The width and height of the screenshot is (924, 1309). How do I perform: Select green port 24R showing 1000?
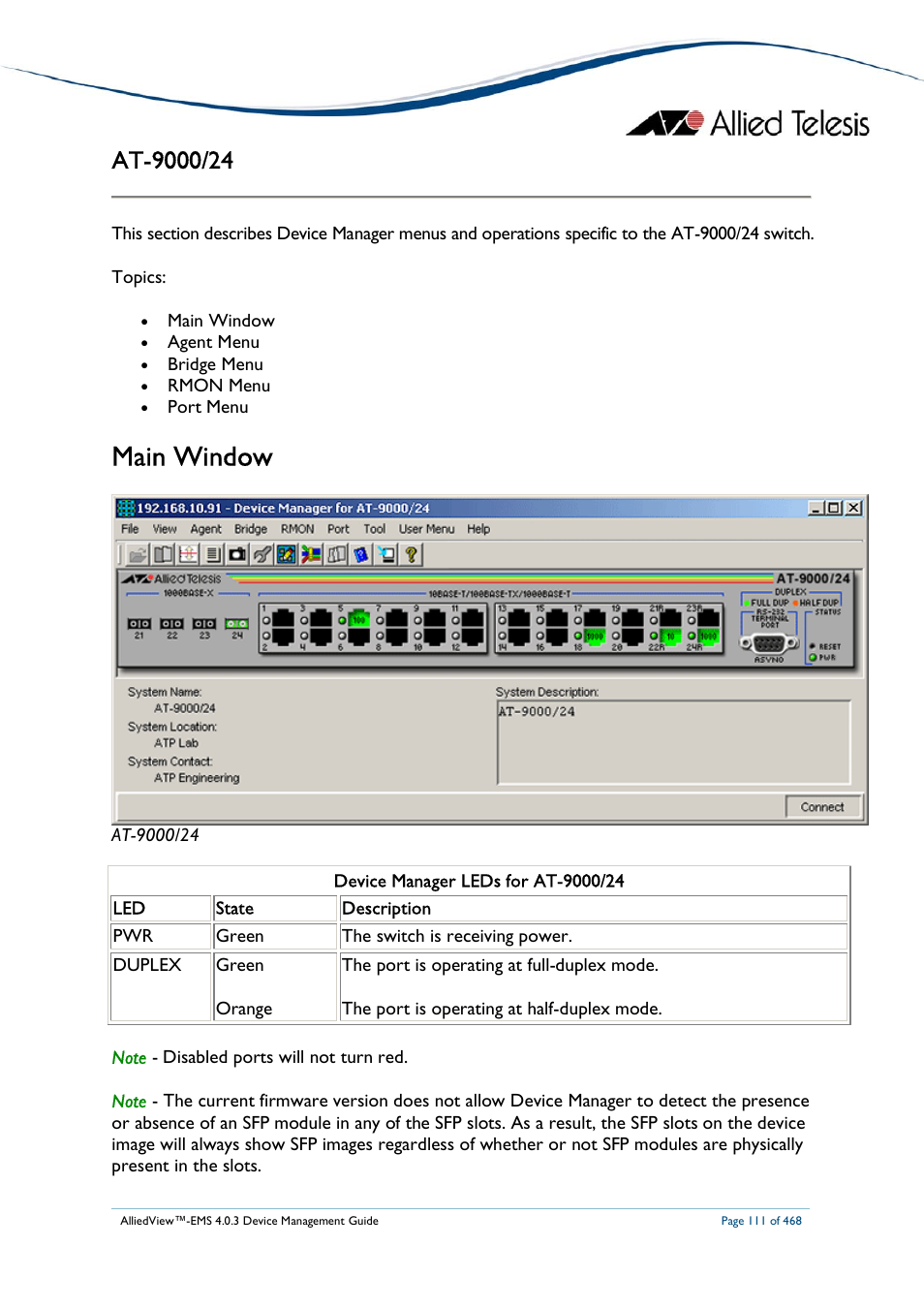[709, 636]
